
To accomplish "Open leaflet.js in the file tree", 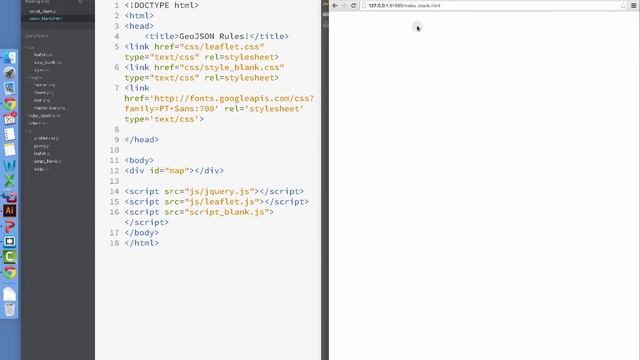I will pyautogui.click(x=41, y=153).
